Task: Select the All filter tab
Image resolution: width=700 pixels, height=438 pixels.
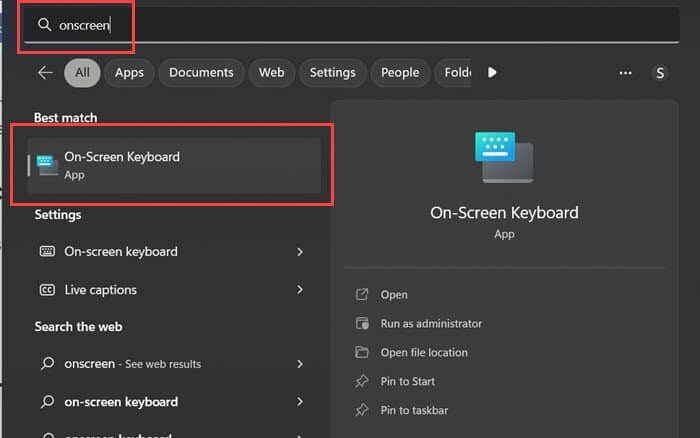Action: (82, 72)
